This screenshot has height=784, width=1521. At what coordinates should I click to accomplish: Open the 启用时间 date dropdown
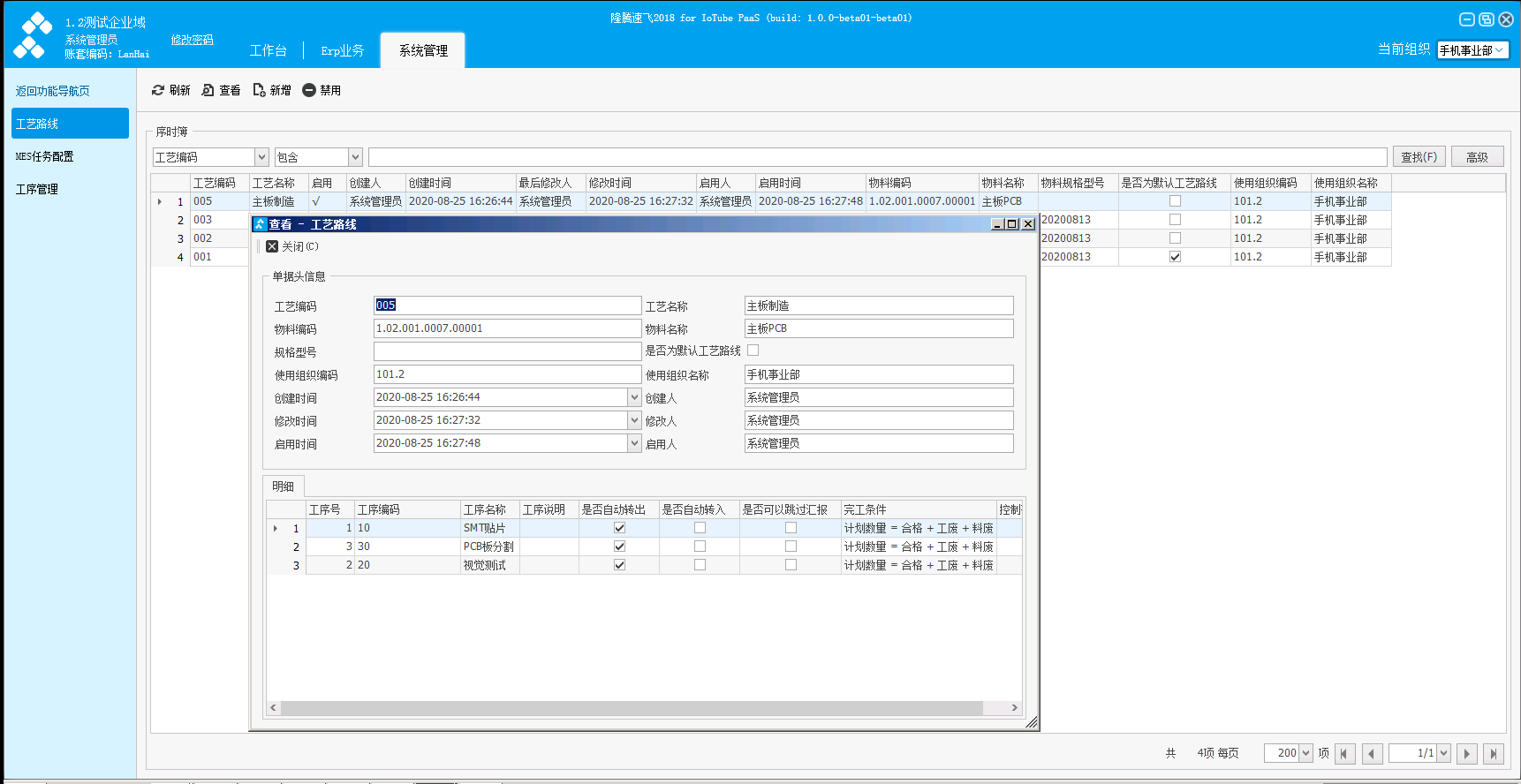(634, 443)
